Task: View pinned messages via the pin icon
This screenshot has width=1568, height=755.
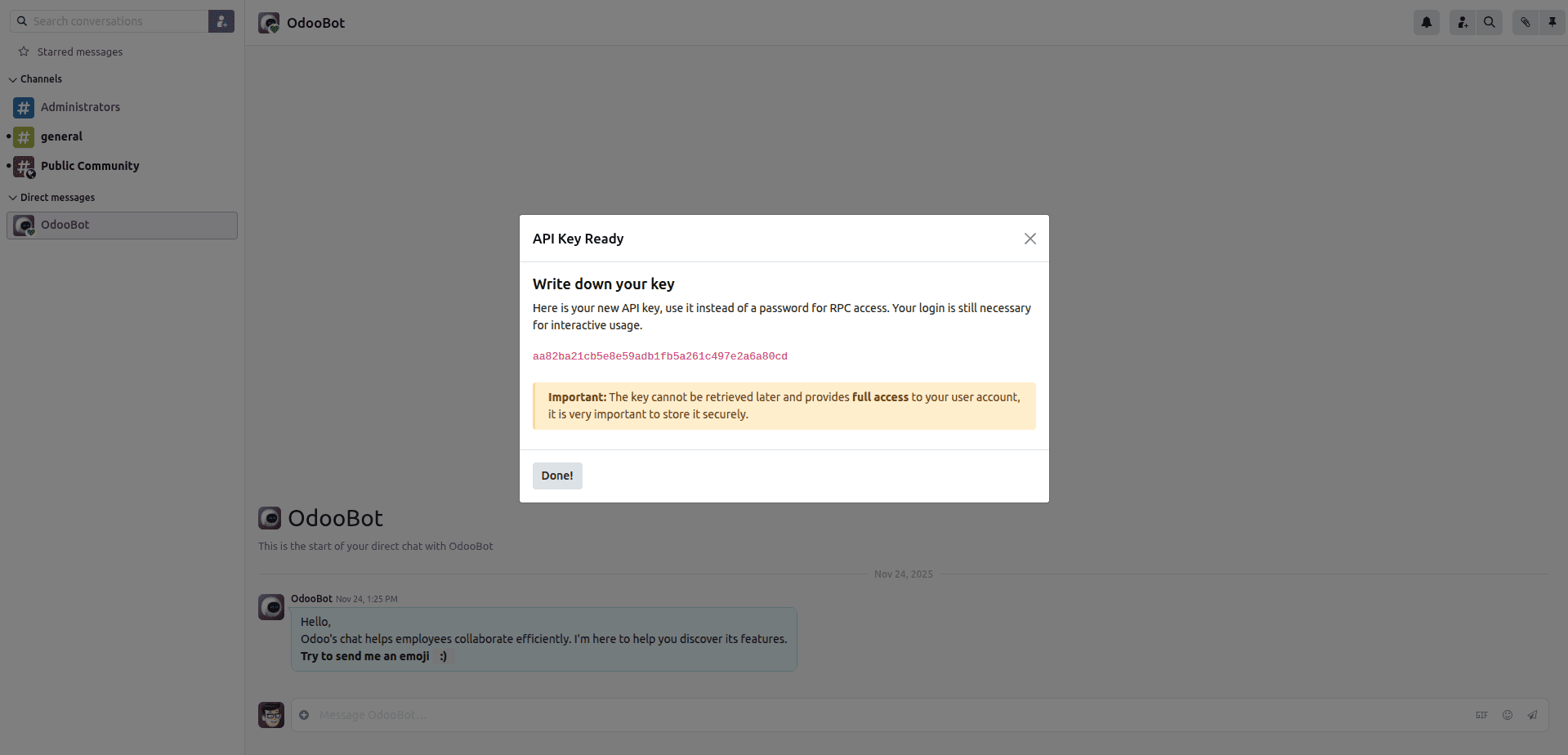Action: click(x=1552, y=22)
